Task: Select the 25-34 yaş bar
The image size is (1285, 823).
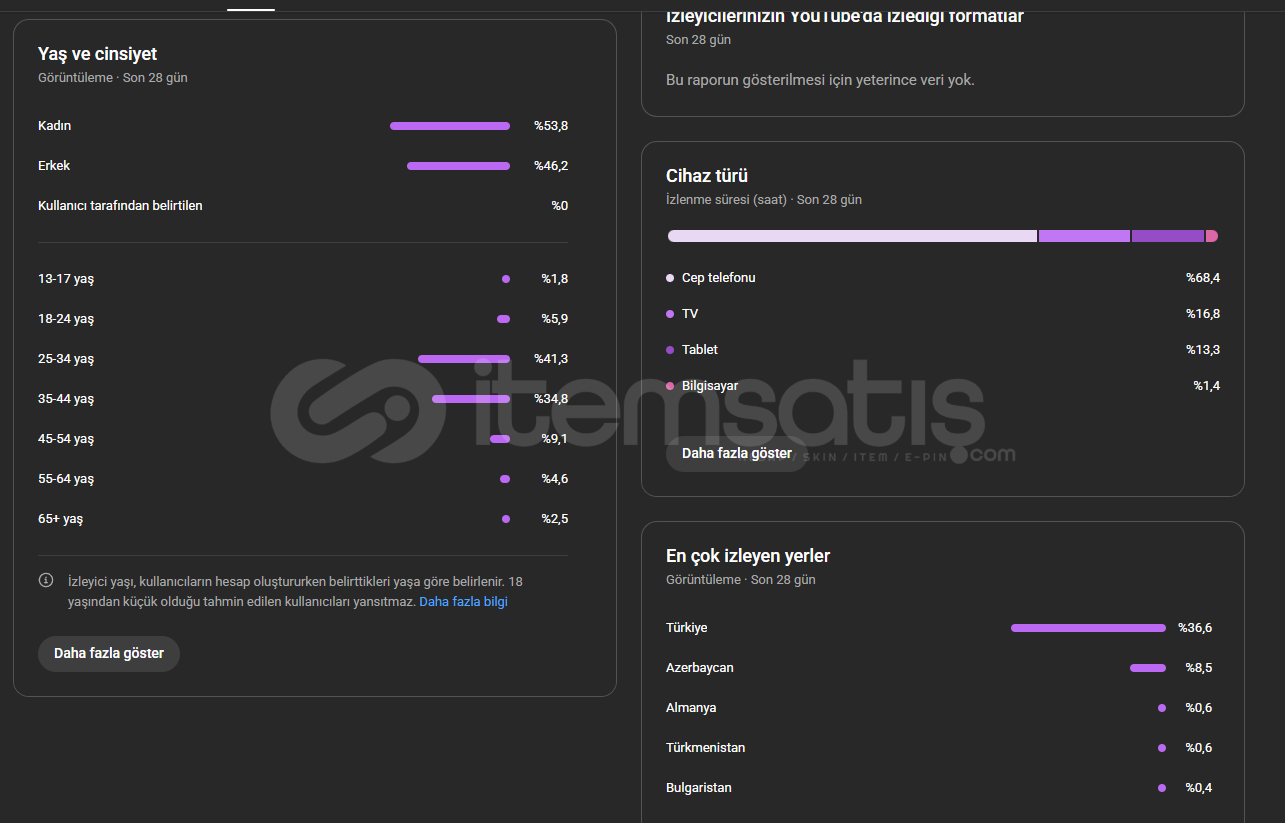Action: [463, 359]
